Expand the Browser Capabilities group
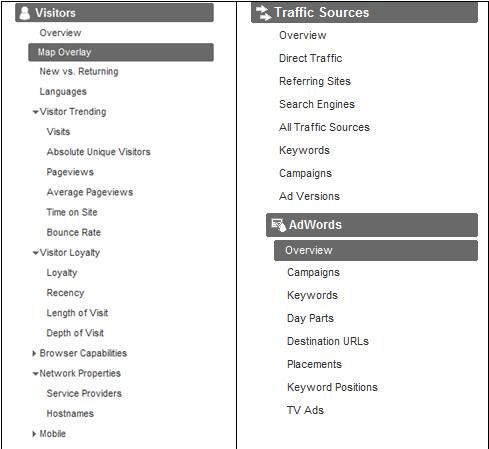The width and height of the screenshot is (489, 449). [x=34, y=353]
